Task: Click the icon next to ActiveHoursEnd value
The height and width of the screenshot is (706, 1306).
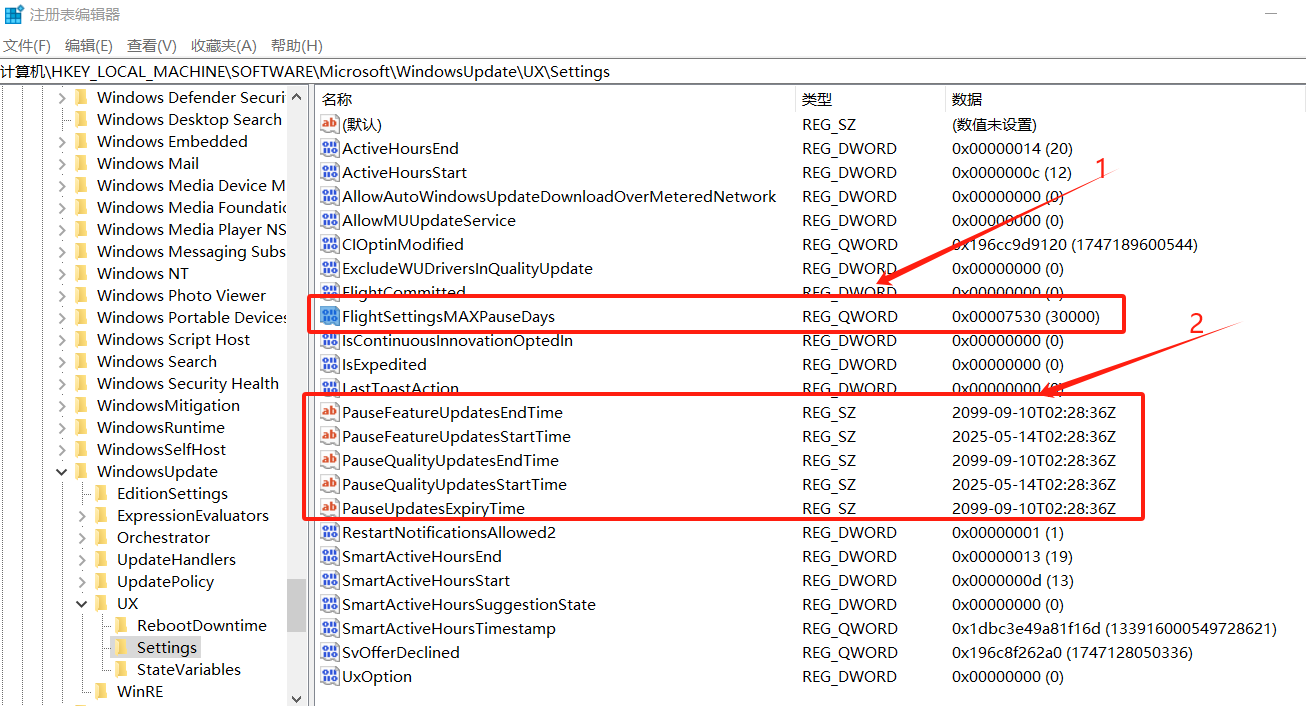Action: [x=329, y=149]
